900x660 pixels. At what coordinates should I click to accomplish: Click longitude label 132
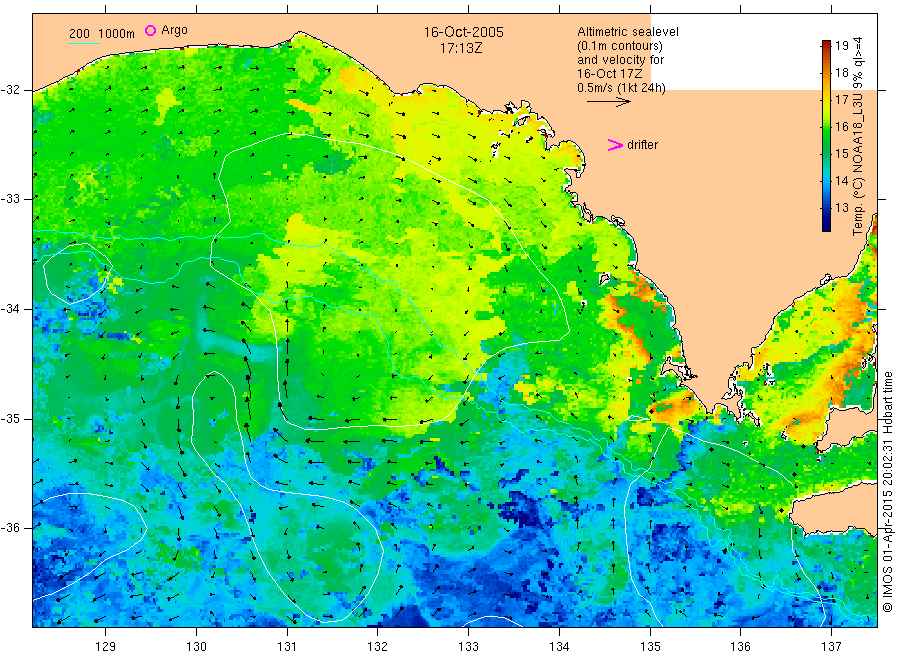tap(378, 647)
